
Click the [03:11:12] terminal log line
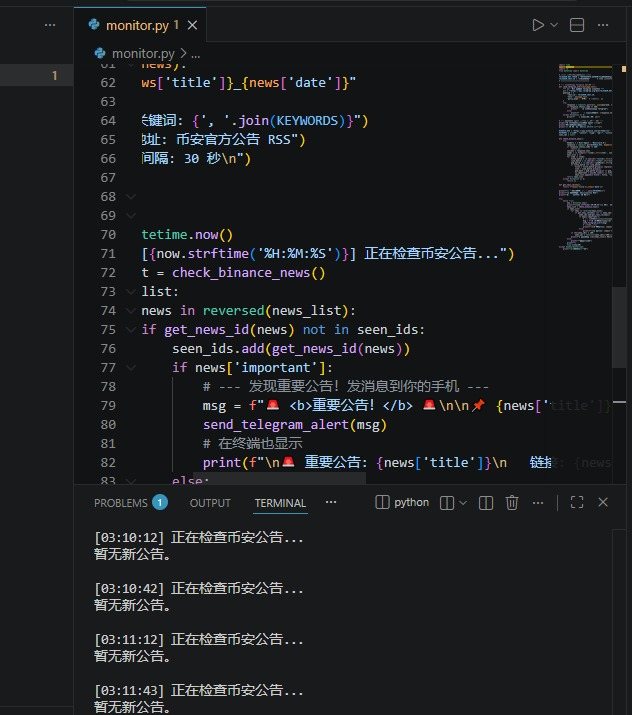tap(199, 640)
